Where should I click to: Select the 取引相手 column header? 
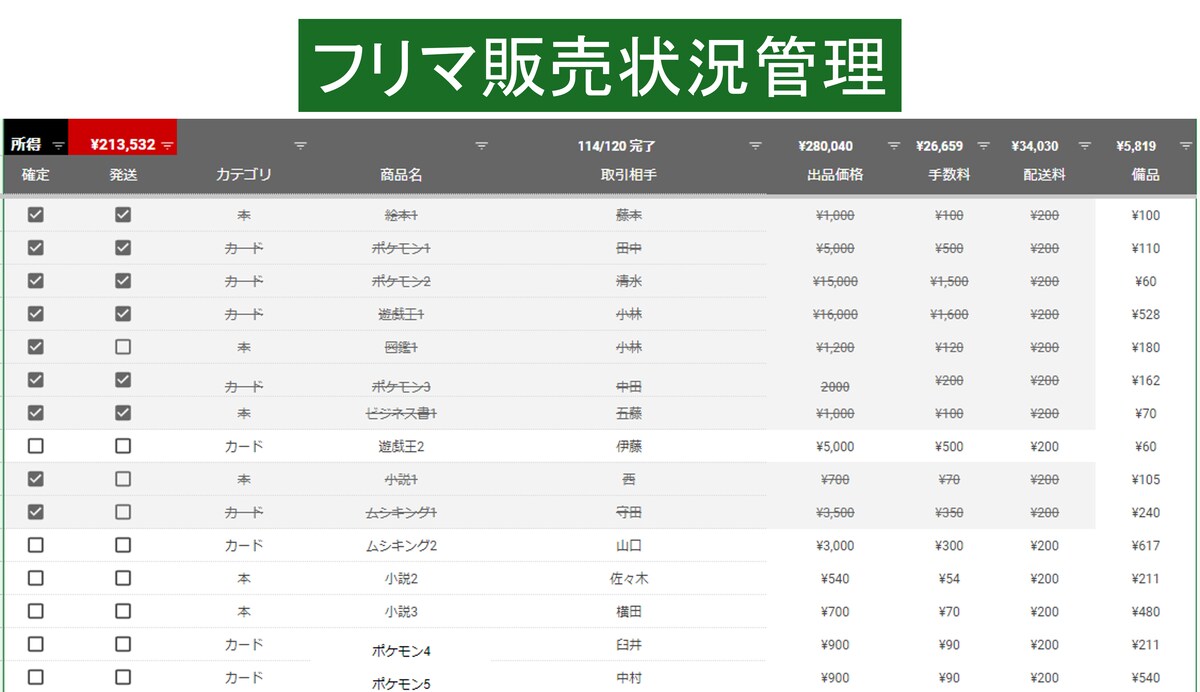628,175
